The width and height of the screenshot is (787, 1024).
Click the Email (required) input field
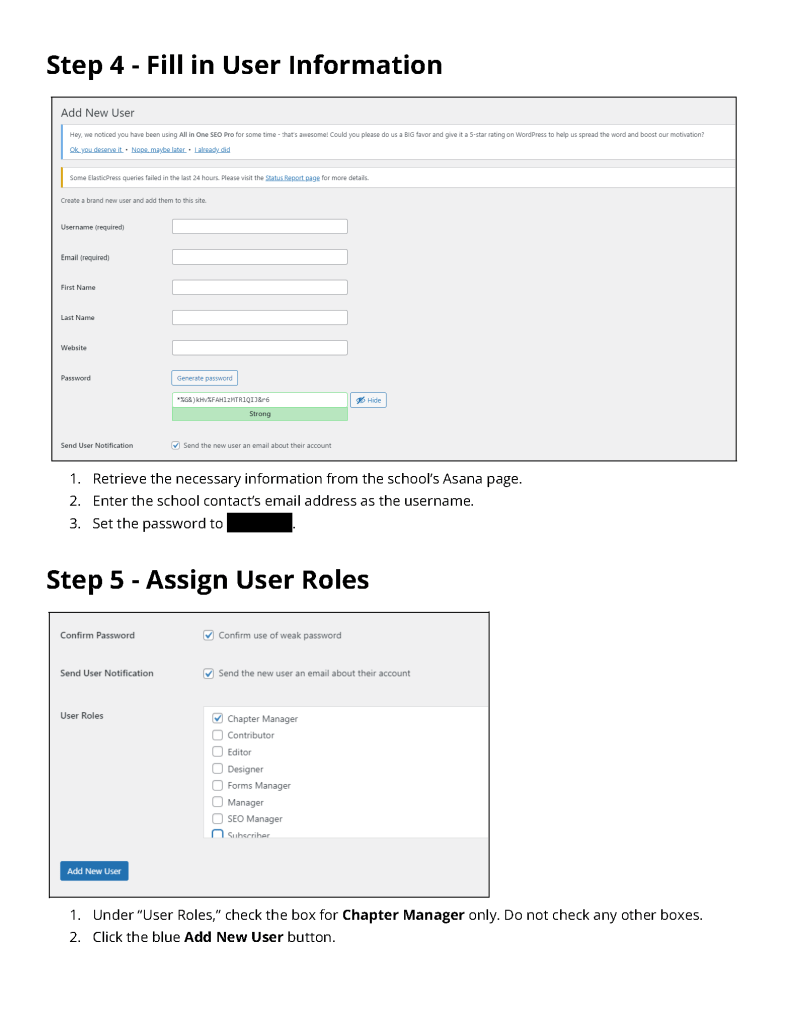coord(259,257)
